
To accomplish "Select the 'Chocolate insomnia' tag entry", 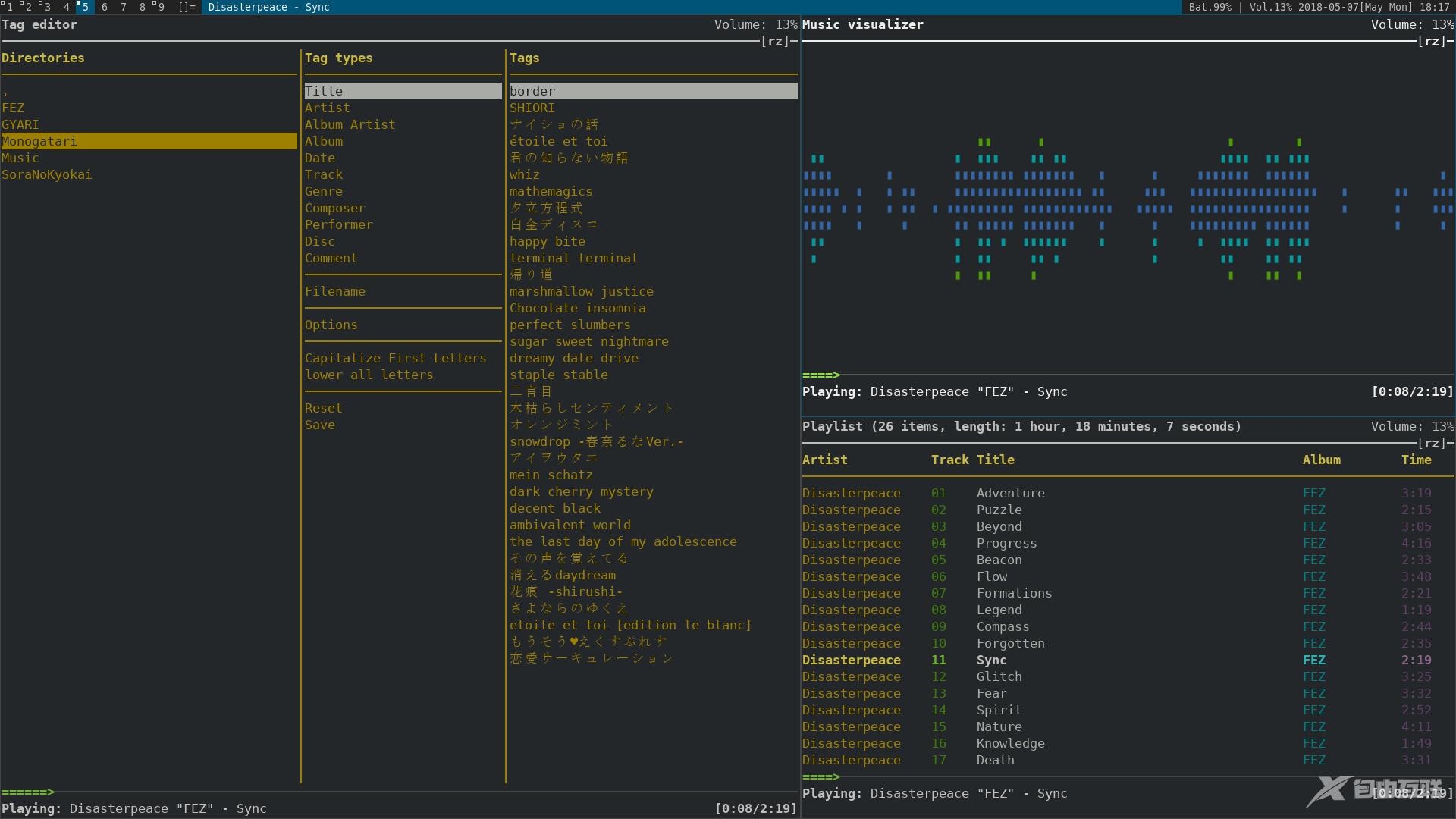I will tap(654, 308).
